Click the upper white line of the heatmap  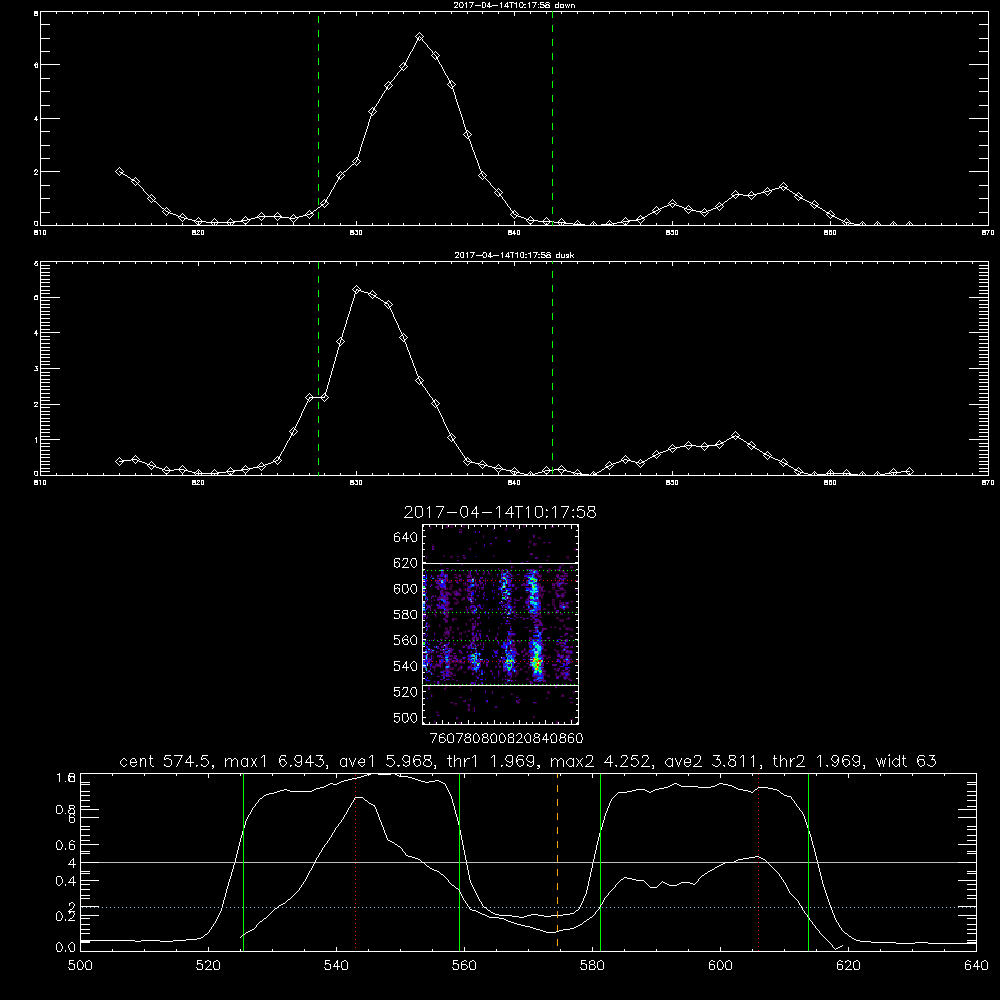[x=501, y=563]
